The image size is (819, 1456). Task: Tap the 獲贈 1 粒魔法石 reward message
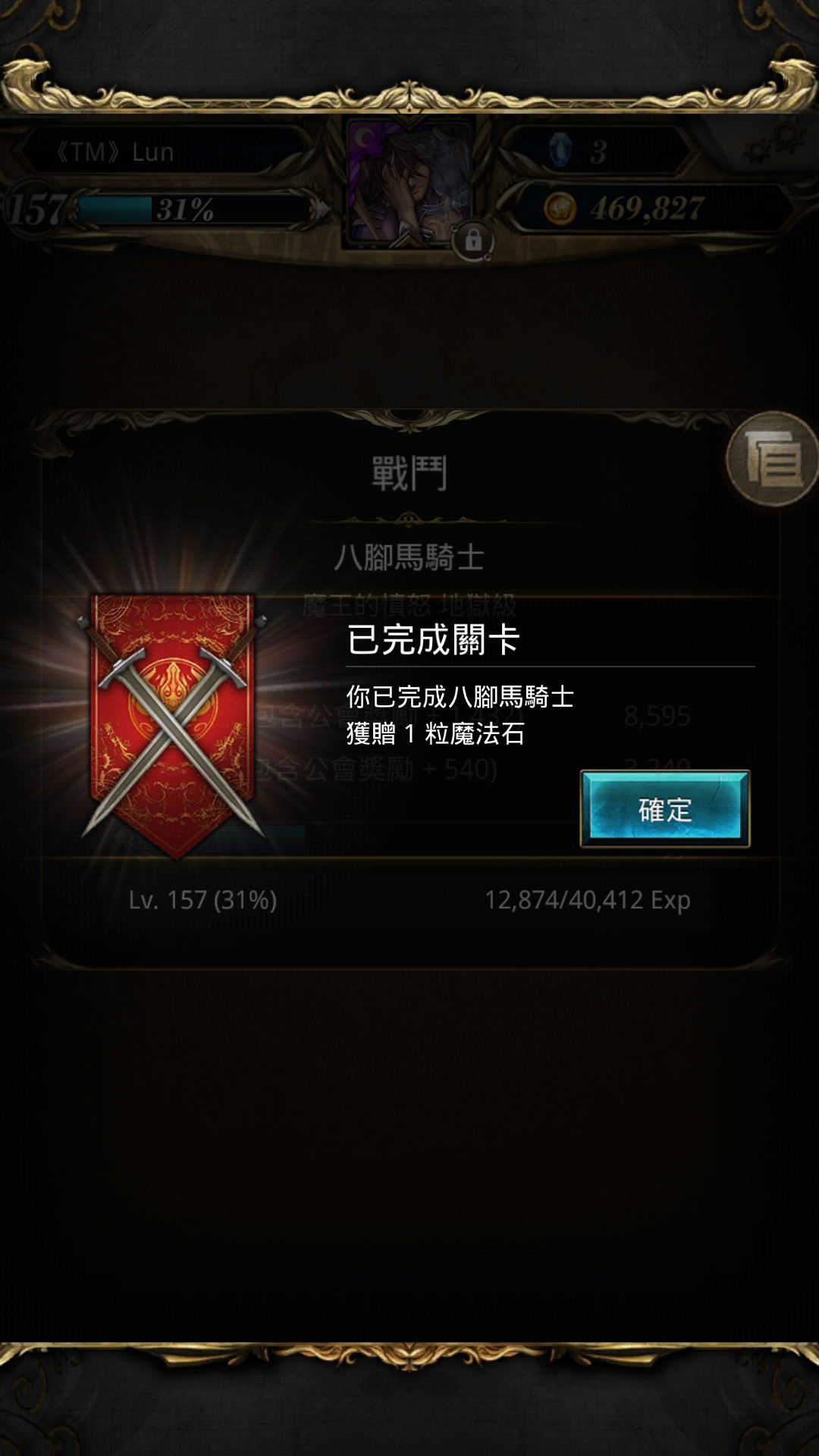click(435, 734)
